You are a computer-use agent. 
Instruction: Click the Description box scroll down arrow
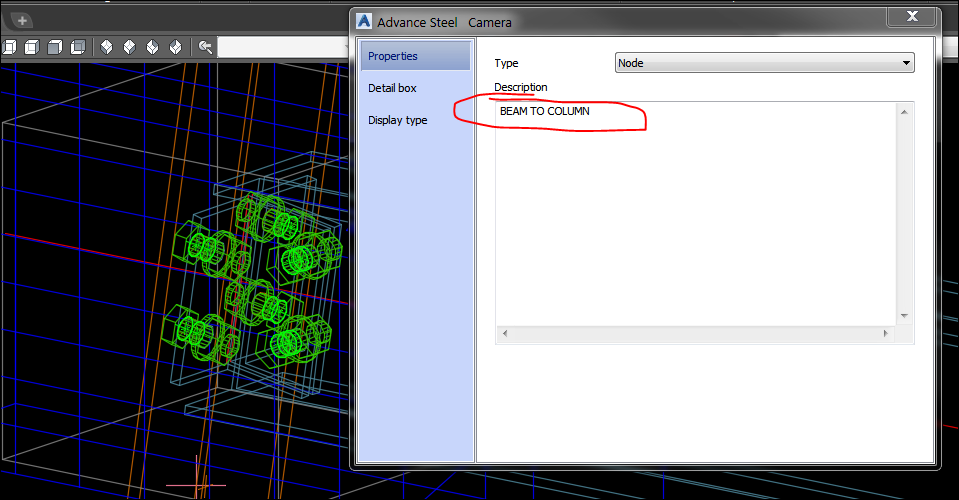point(904,316)
